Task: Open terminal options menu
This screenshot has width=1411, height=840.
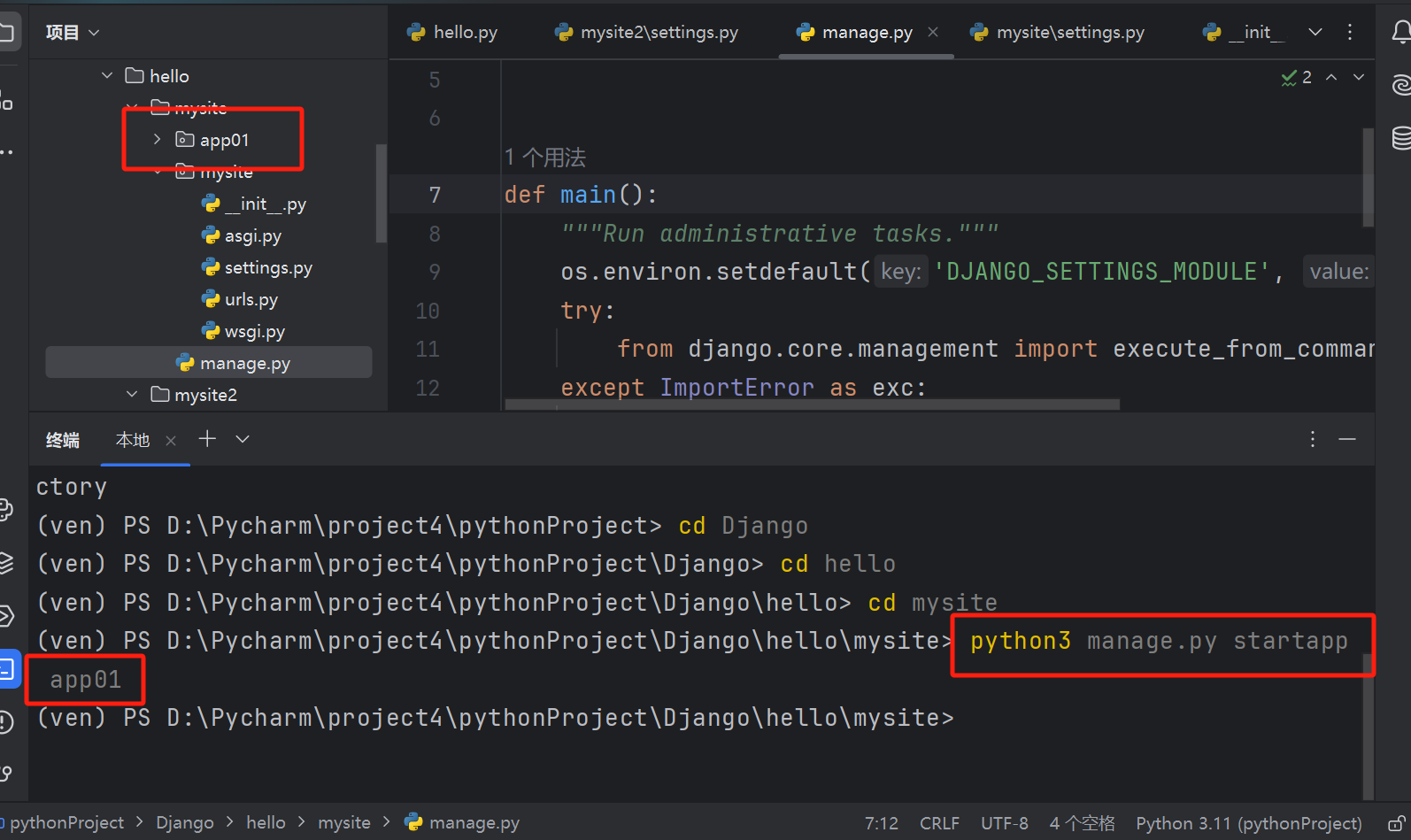Action: tap(1313, 439)
